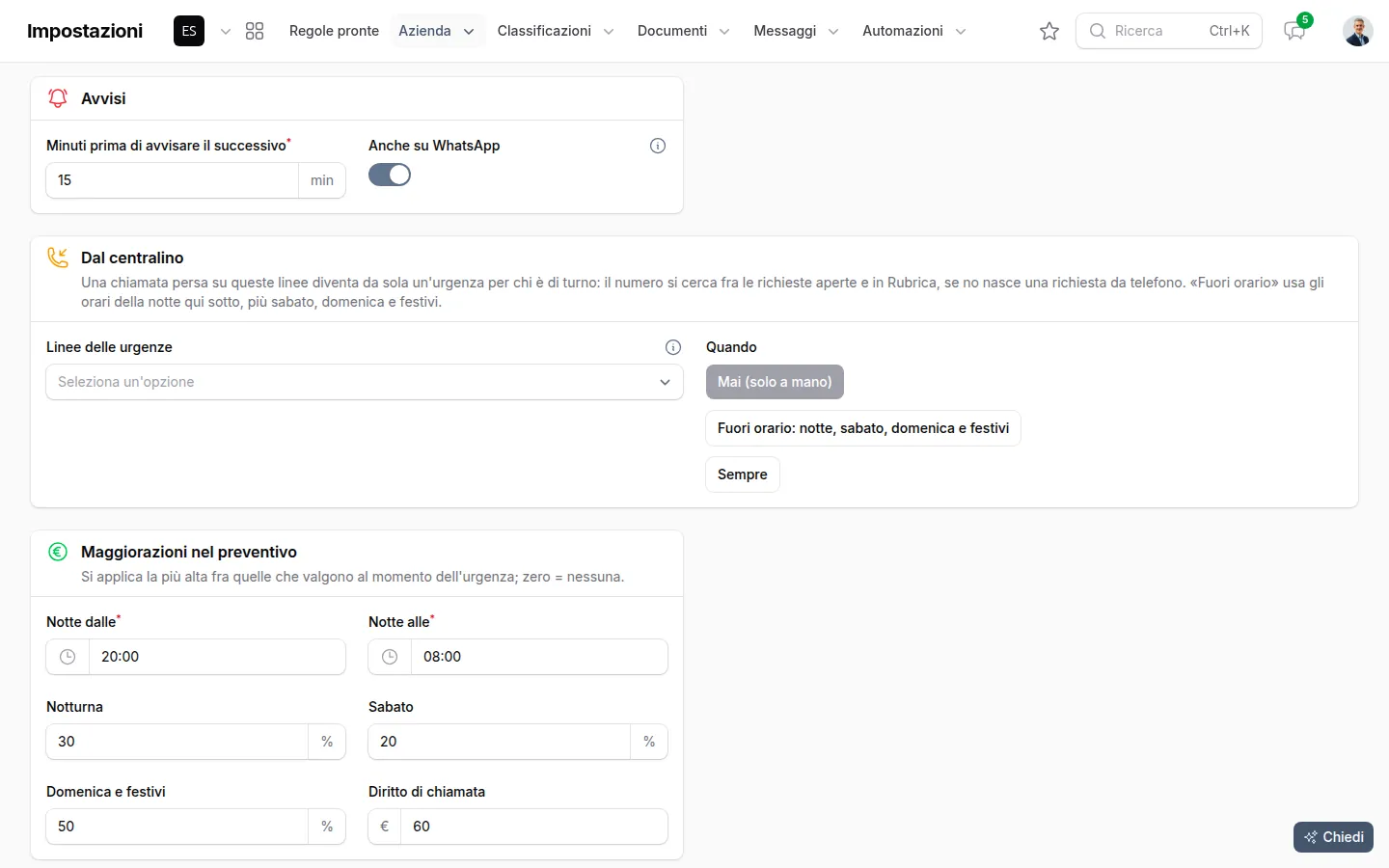The width and height of the screenshot is (1389, 868).
Task: Edit the Domenica e festivi percentage field
Action: point(177,827)
